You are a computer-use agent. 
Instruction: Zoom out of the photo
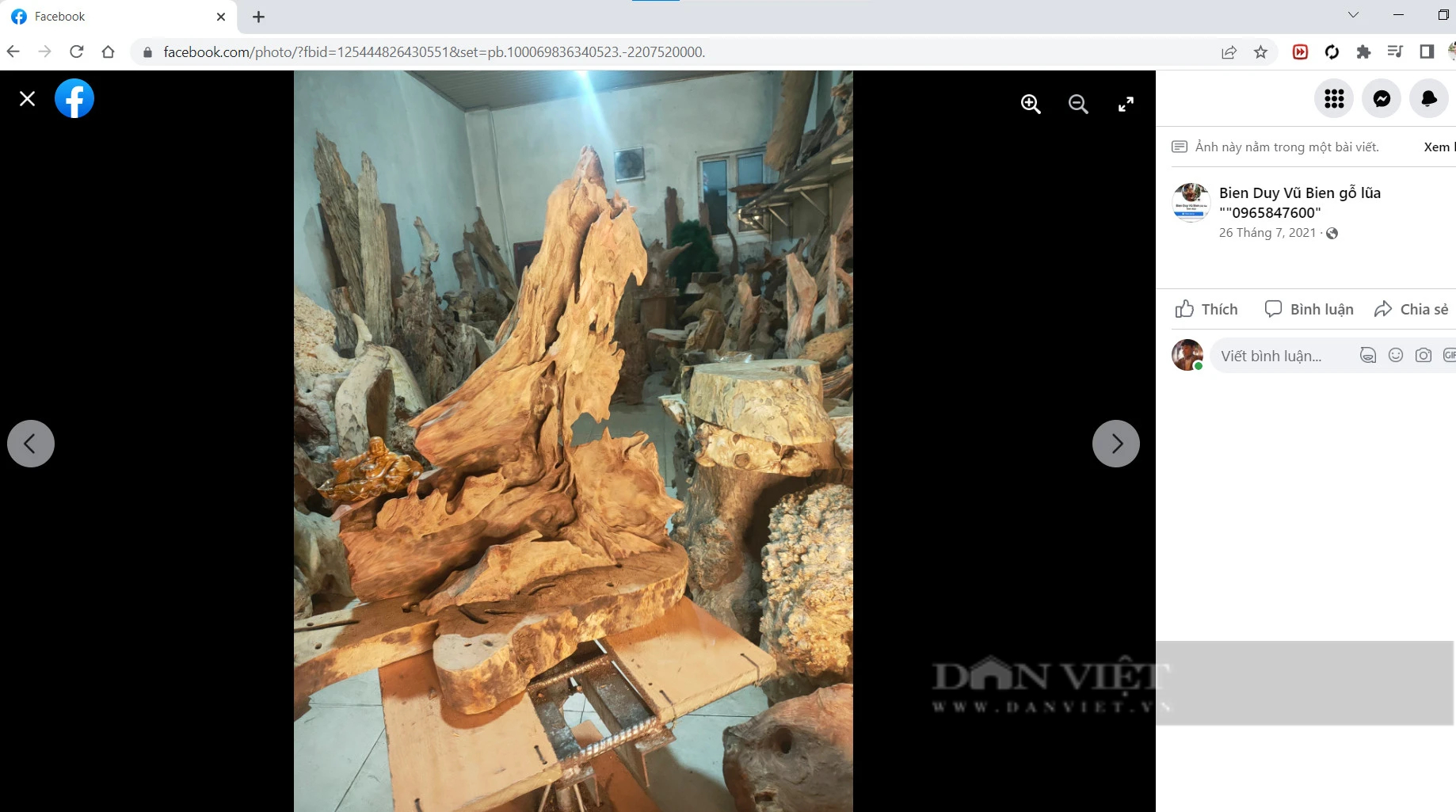(1078, 104)
